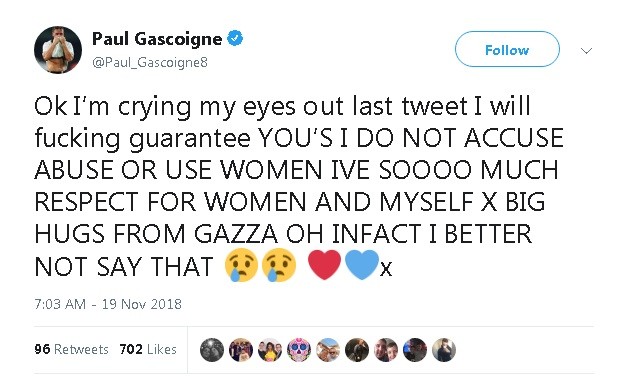
Task: Click the first crying face emoji
Action: (x=241, y=265)
